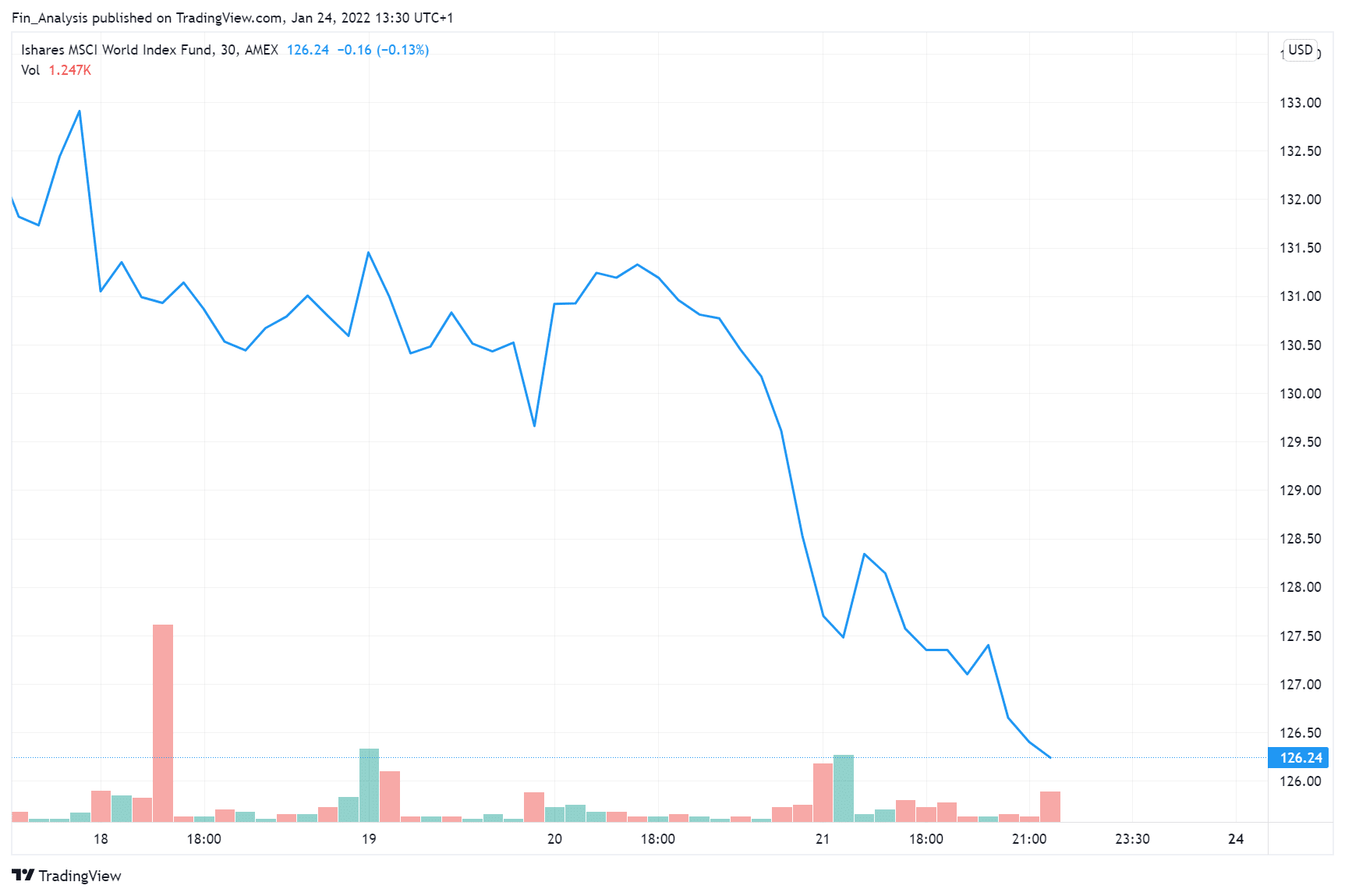Screen dimensions: 1345x896
Task: Click the 126.24 current price label on the price axis
Action: (1301, 757)
